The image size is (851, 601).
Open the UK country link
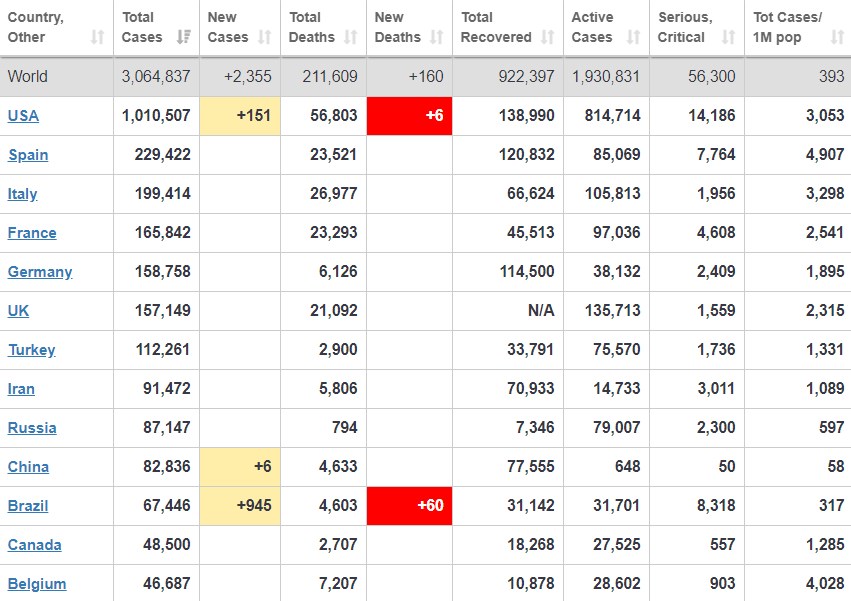18,311
